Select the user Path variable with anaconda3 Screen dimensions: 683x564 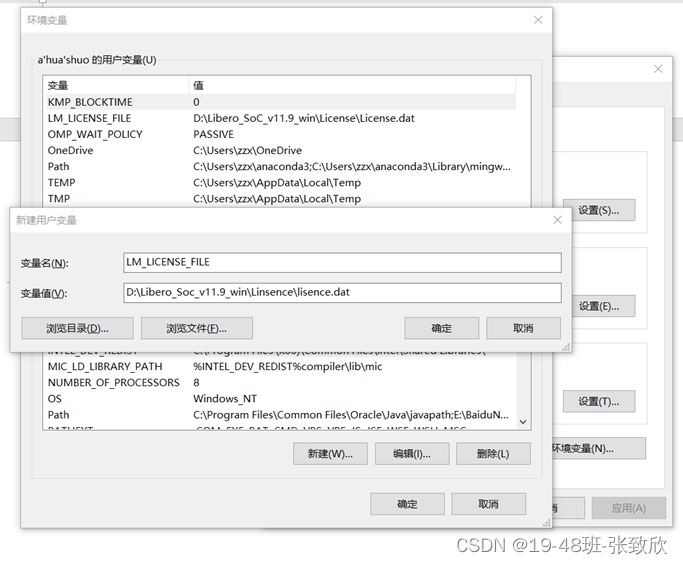tap(281, 166)
